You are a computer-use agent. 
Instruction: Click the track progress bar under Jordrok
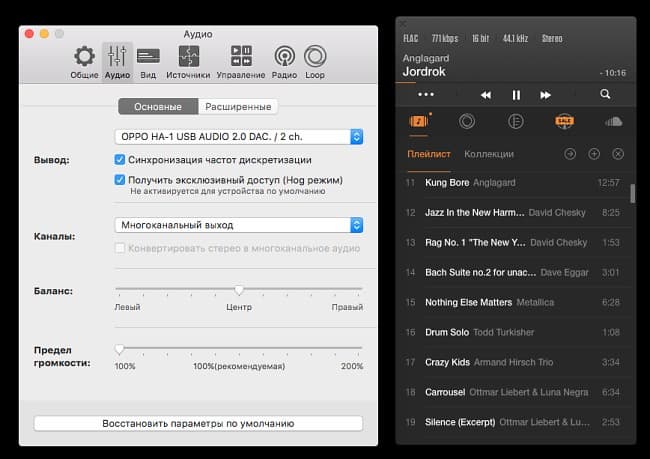pyautogui.click(x=515, y=83)
